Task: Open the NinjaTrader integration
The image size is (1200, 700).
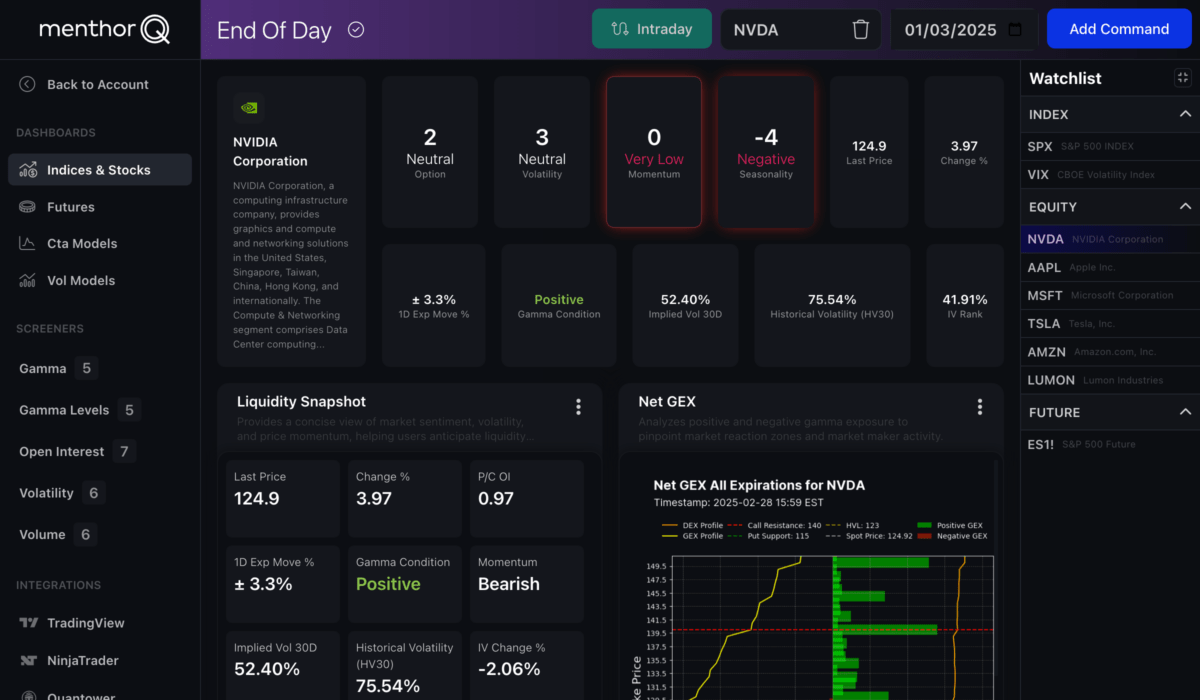Action: pyautogui.click(x=100, y=660)
